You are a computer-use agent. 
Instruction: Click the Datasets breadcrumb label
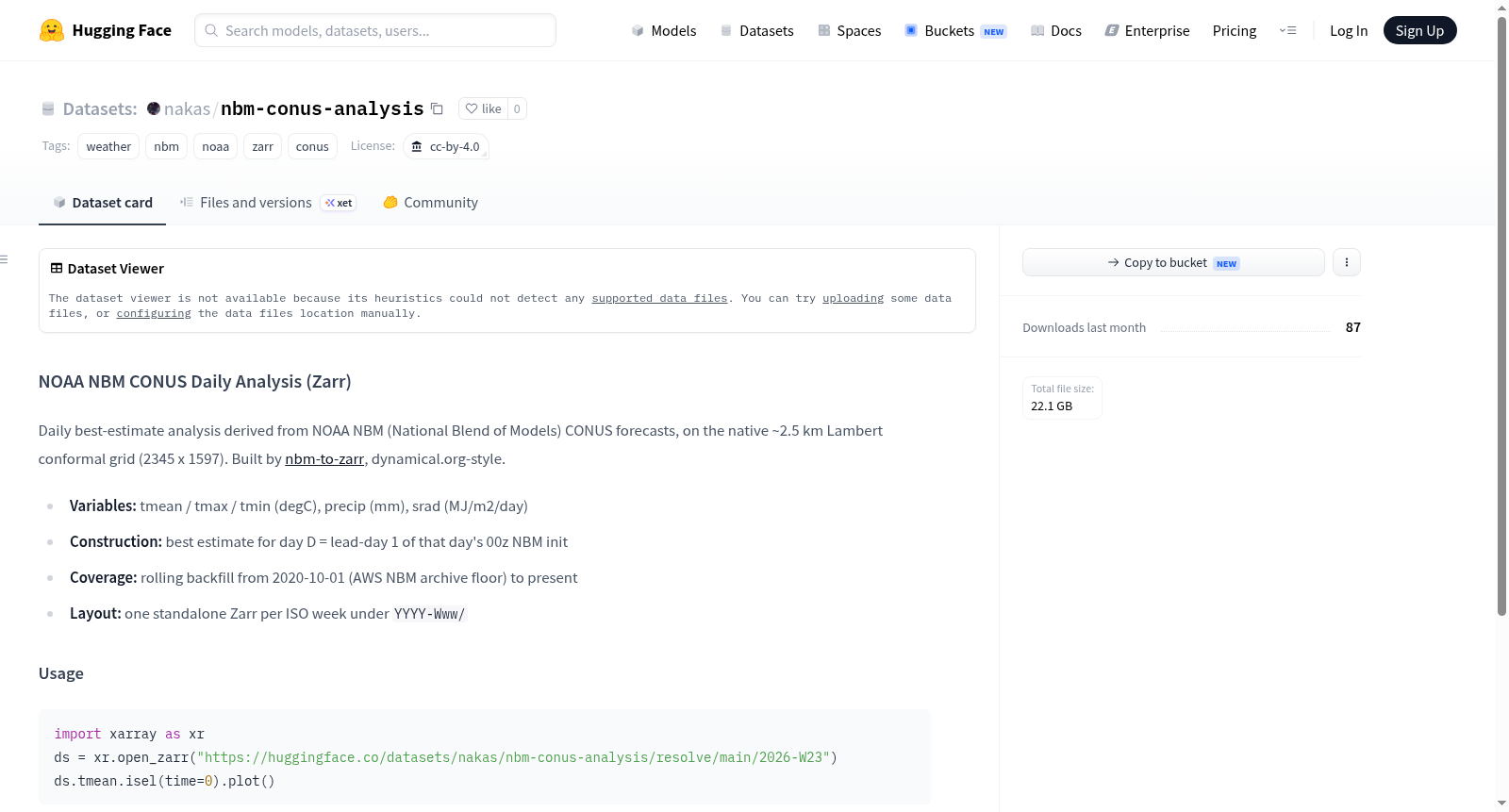(100, 108)
